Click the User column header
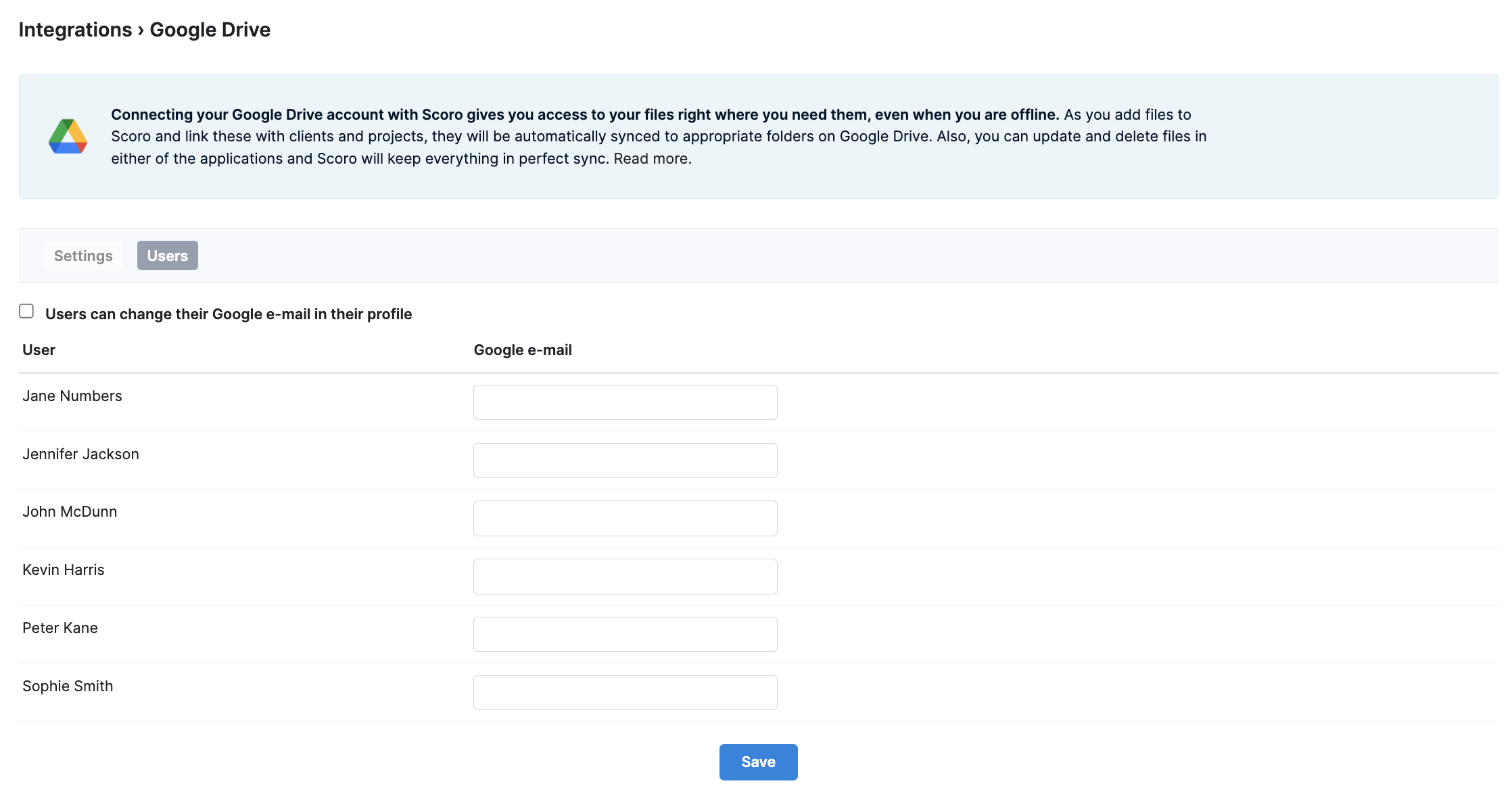 pyautogui.click(x=39, y=350)
